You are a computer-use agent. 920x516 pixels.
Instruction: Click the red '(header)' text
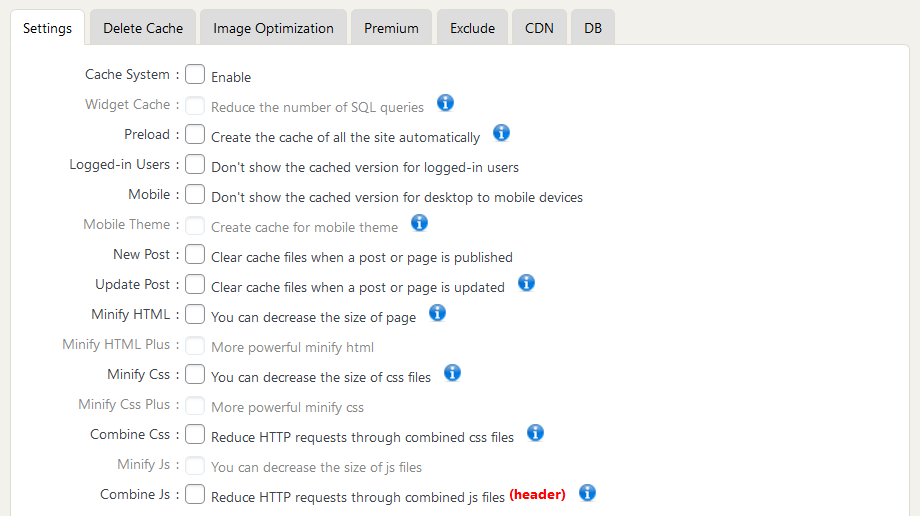[537, 494]
